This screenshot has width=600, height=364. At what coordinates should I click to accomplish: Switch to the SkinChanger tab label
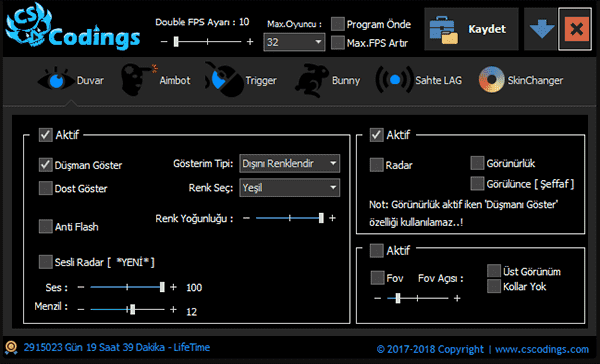[x=535, y=80]
